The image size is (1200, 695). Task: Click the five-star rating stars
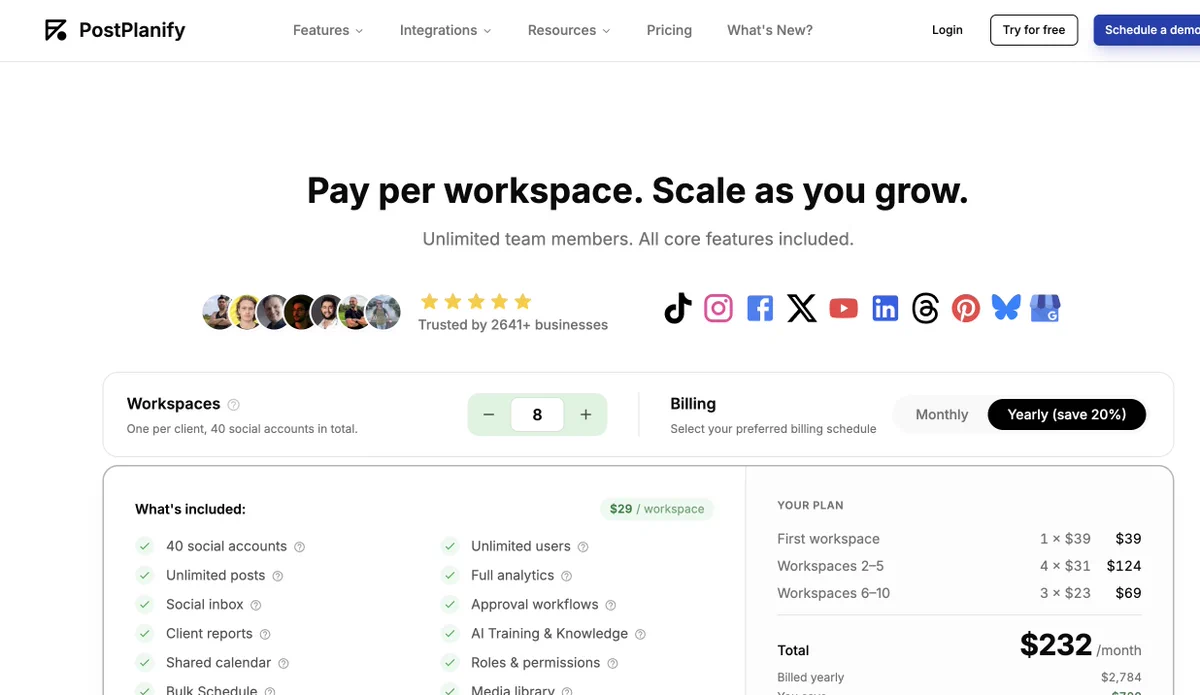tap(476, 301)
